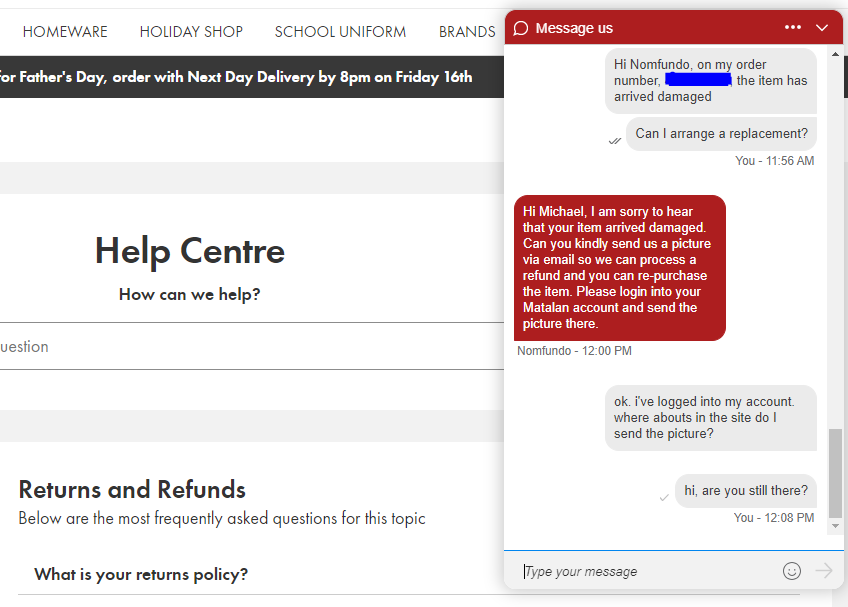The image size is (848, 607).
Task: Open the emoji picker in chat
Action: pos(791,571)
